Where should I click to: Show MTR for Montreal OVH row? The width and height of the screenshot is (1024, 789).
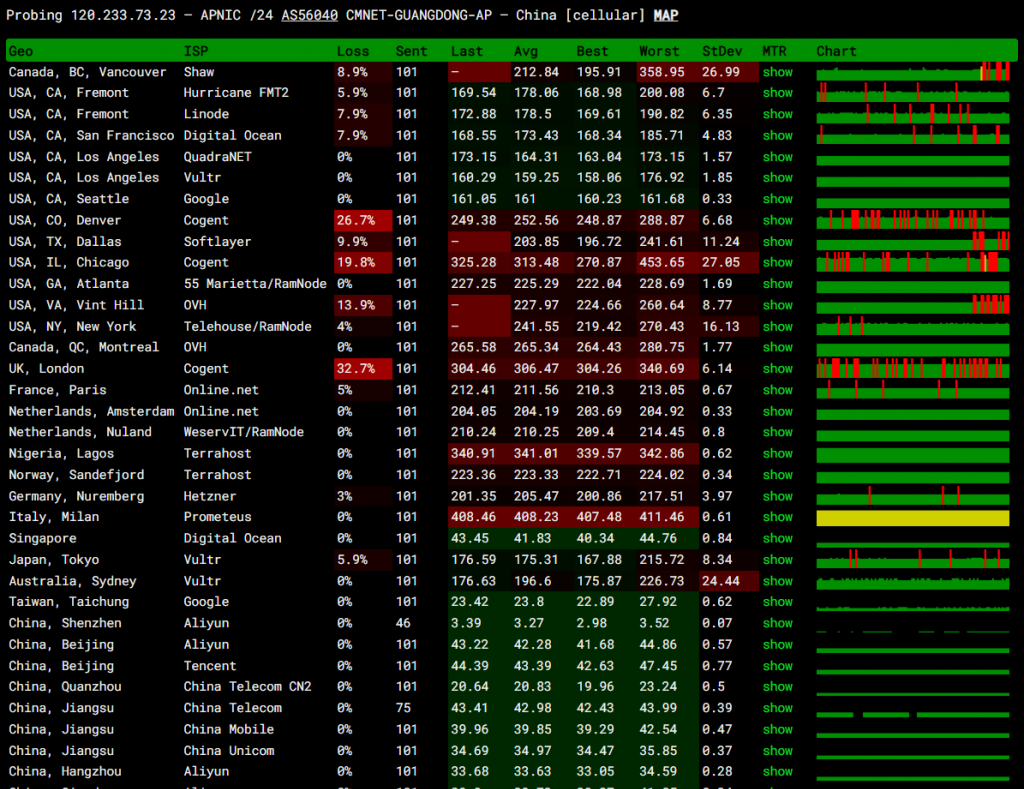pos(777,347)
